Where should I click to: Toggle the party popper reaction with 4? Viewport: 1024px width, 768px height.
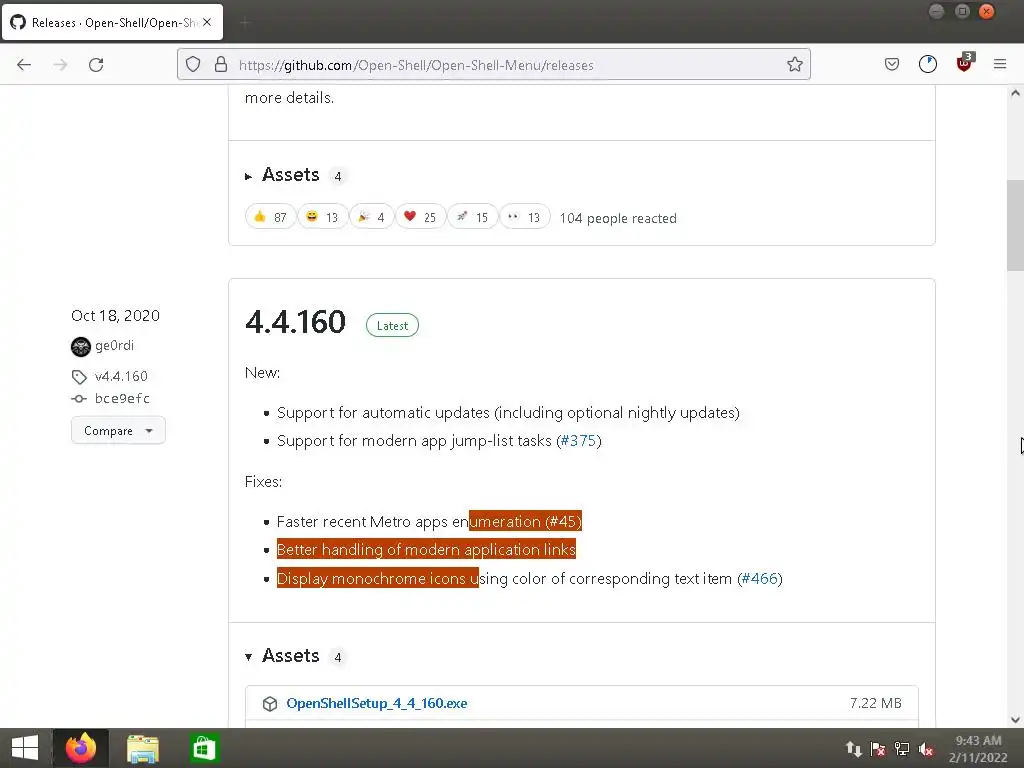click(x=372, y=217)
